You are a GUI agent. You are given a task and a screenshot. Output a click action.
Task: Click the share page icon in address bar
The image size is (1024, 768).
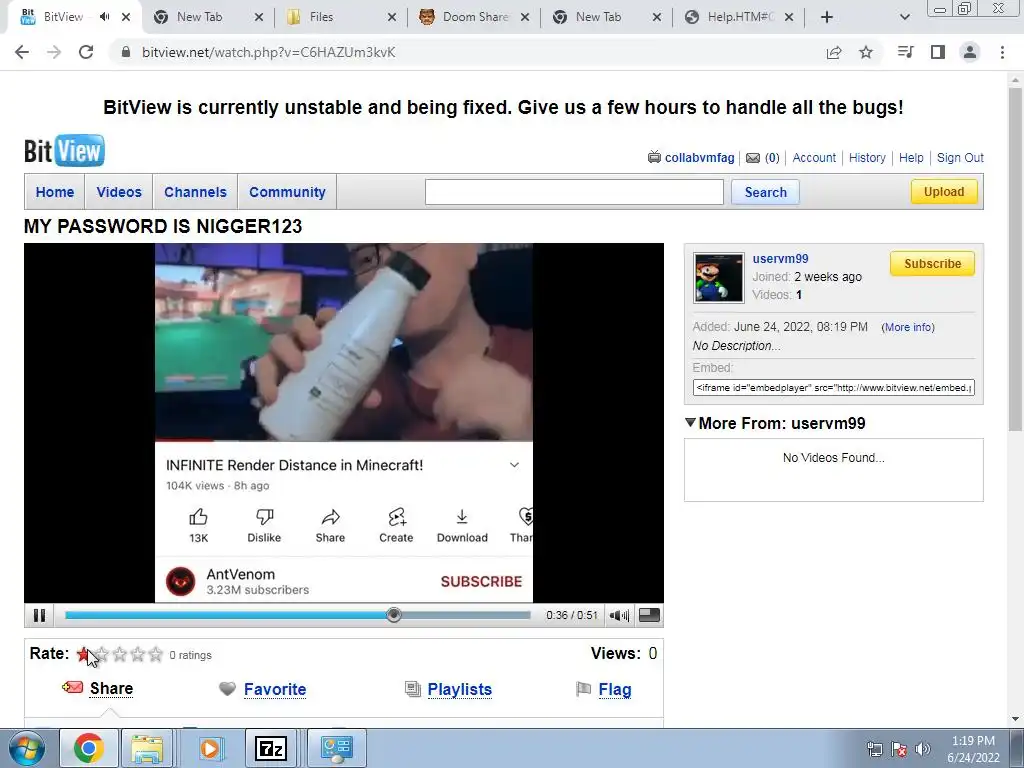834,52
